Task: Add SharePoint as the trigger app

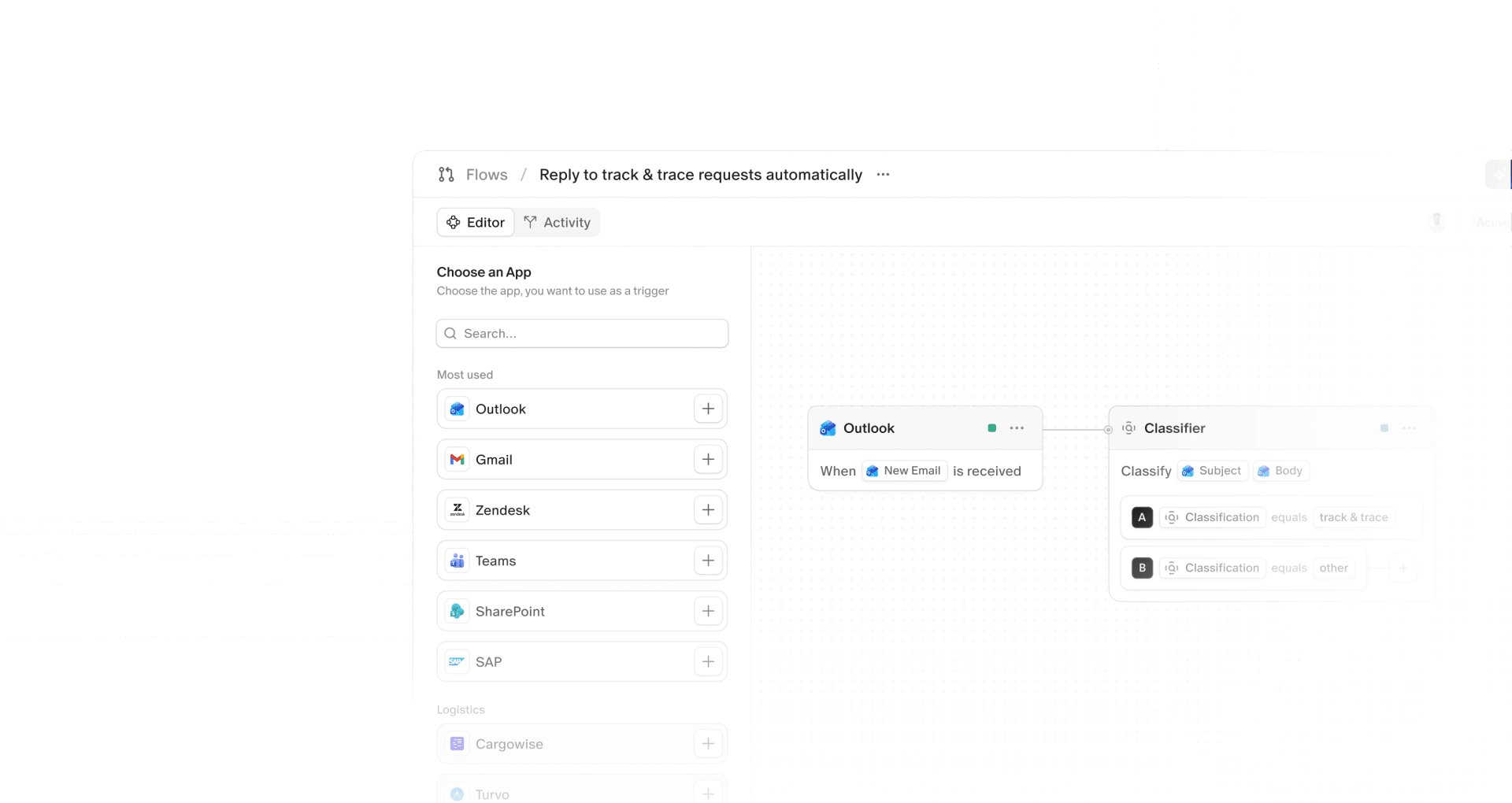Action: coord(708,612)
